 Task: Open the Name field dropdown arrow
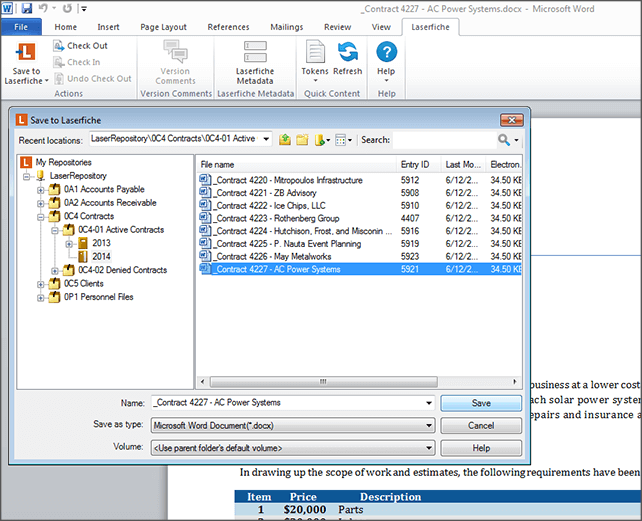429,403
